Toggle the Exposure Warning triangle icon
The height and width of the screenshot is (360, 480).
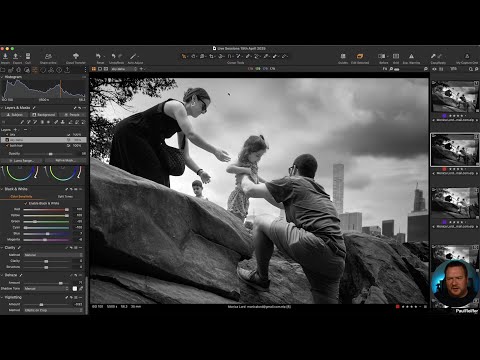[411, 56]
